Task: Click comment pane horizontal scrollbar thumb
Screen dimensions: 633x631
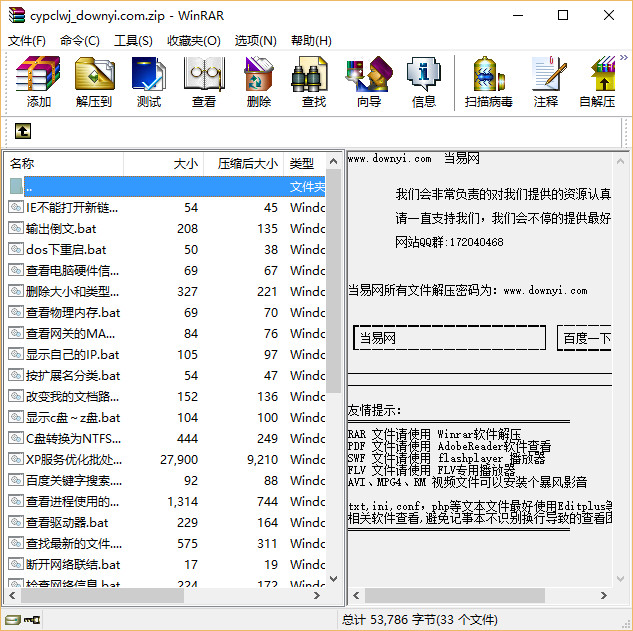Action: pyautogui.click(x=455, y=595)
